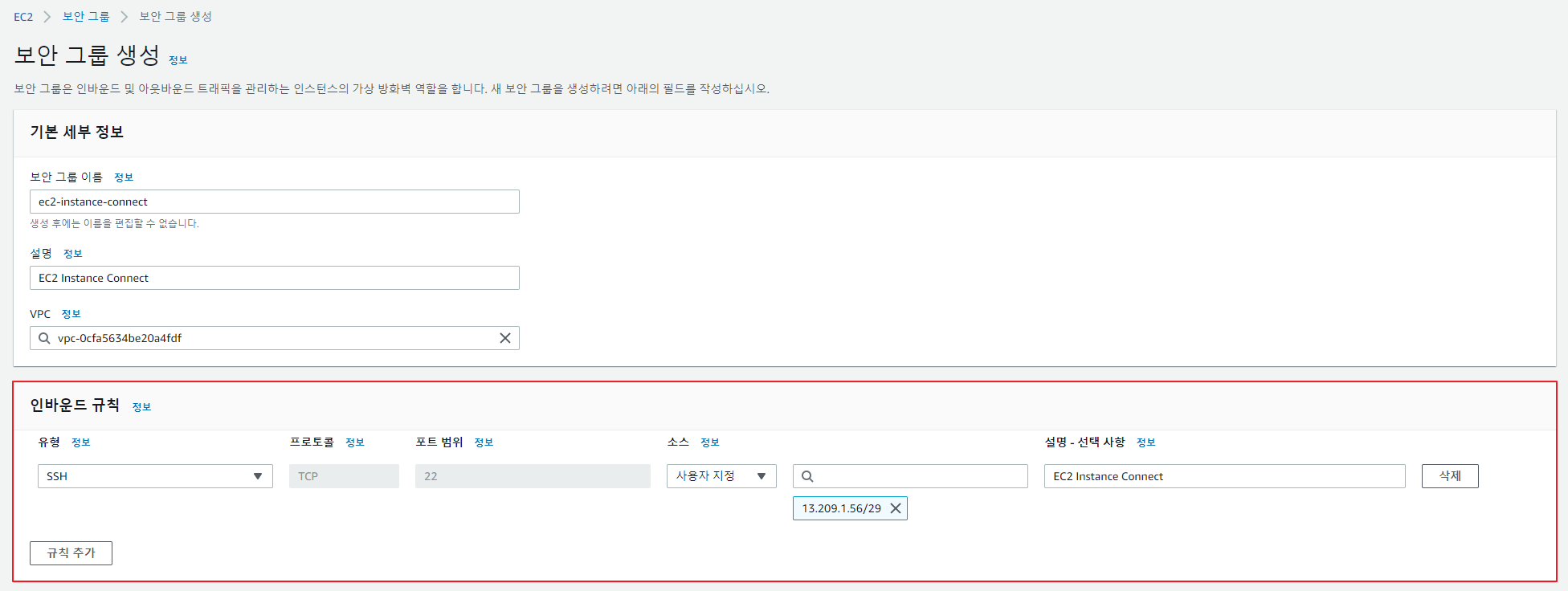Viewport: 1568px width, 591px height.
Task: Open 정보 link next to 인바운드 규칙
Action: coord(141,407)
